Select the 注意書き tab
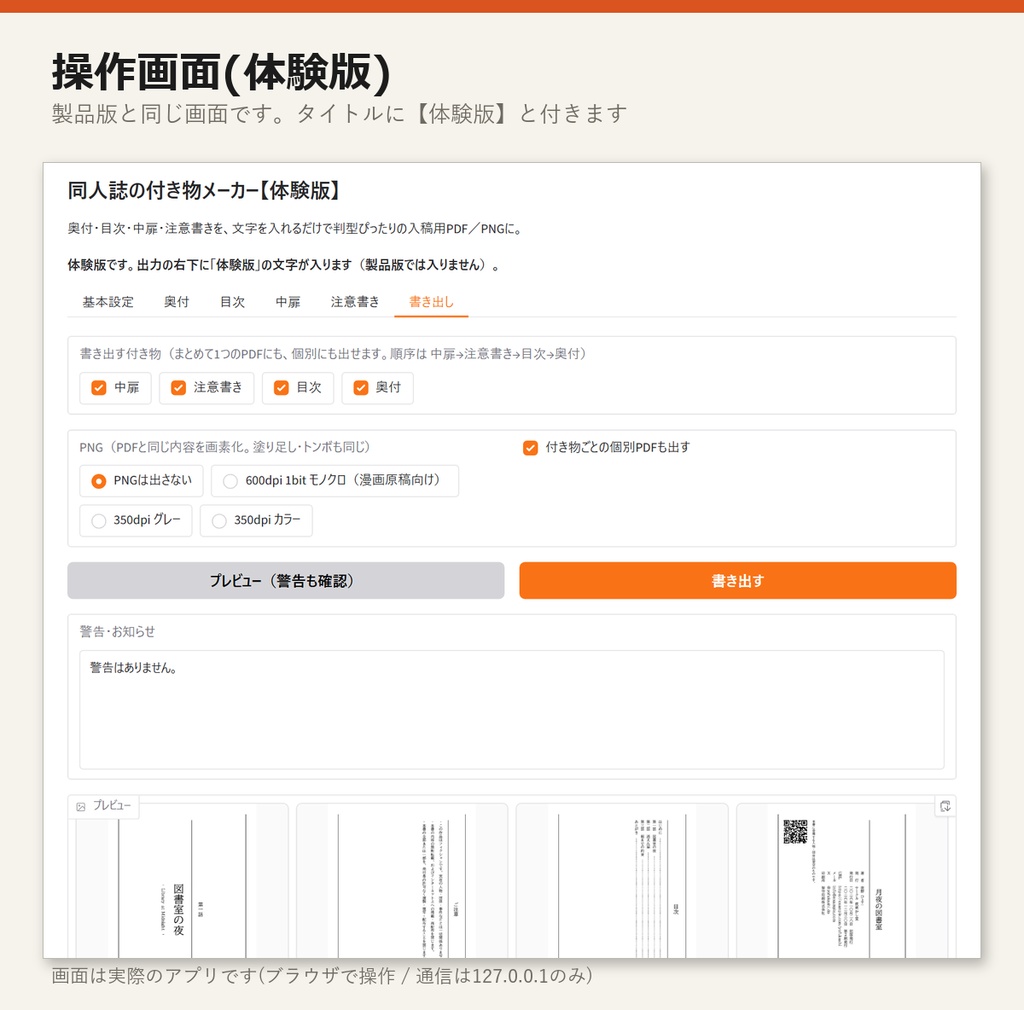The height and width of the screenshot is (1010, 1024). (x=355, y=302)
